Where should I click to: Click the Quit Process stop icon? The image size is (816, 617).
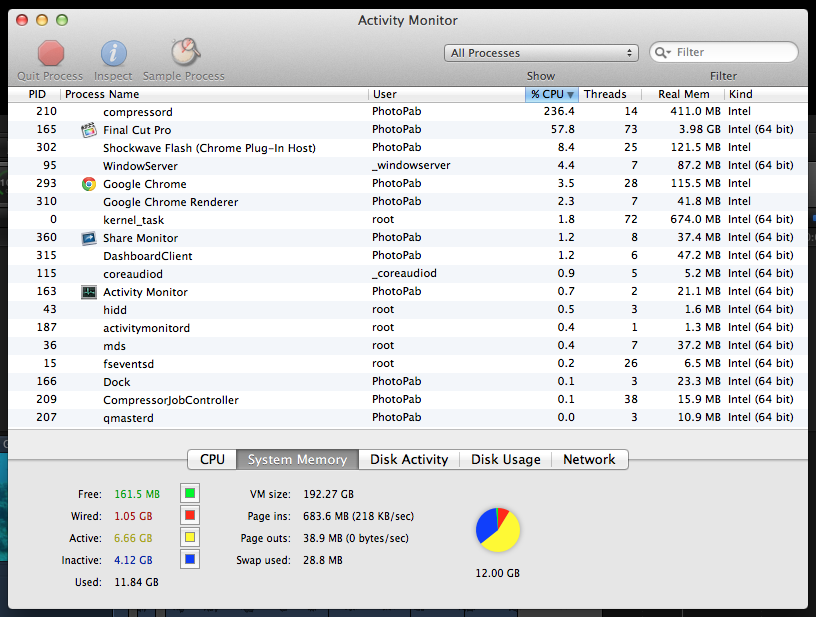(50, 53)
